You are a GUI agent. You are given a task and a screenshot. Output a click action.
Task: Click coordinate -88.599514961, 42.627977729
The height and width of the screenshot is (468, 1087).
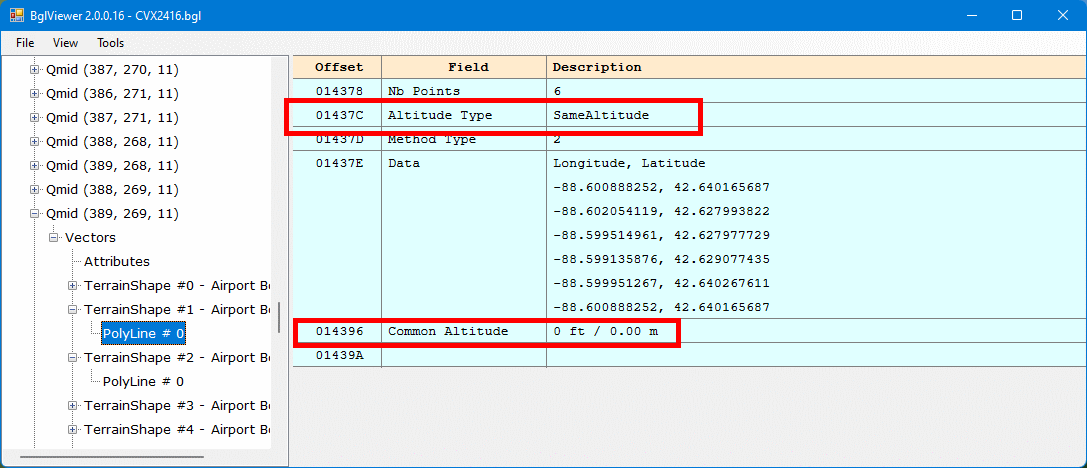coord(661,235)
